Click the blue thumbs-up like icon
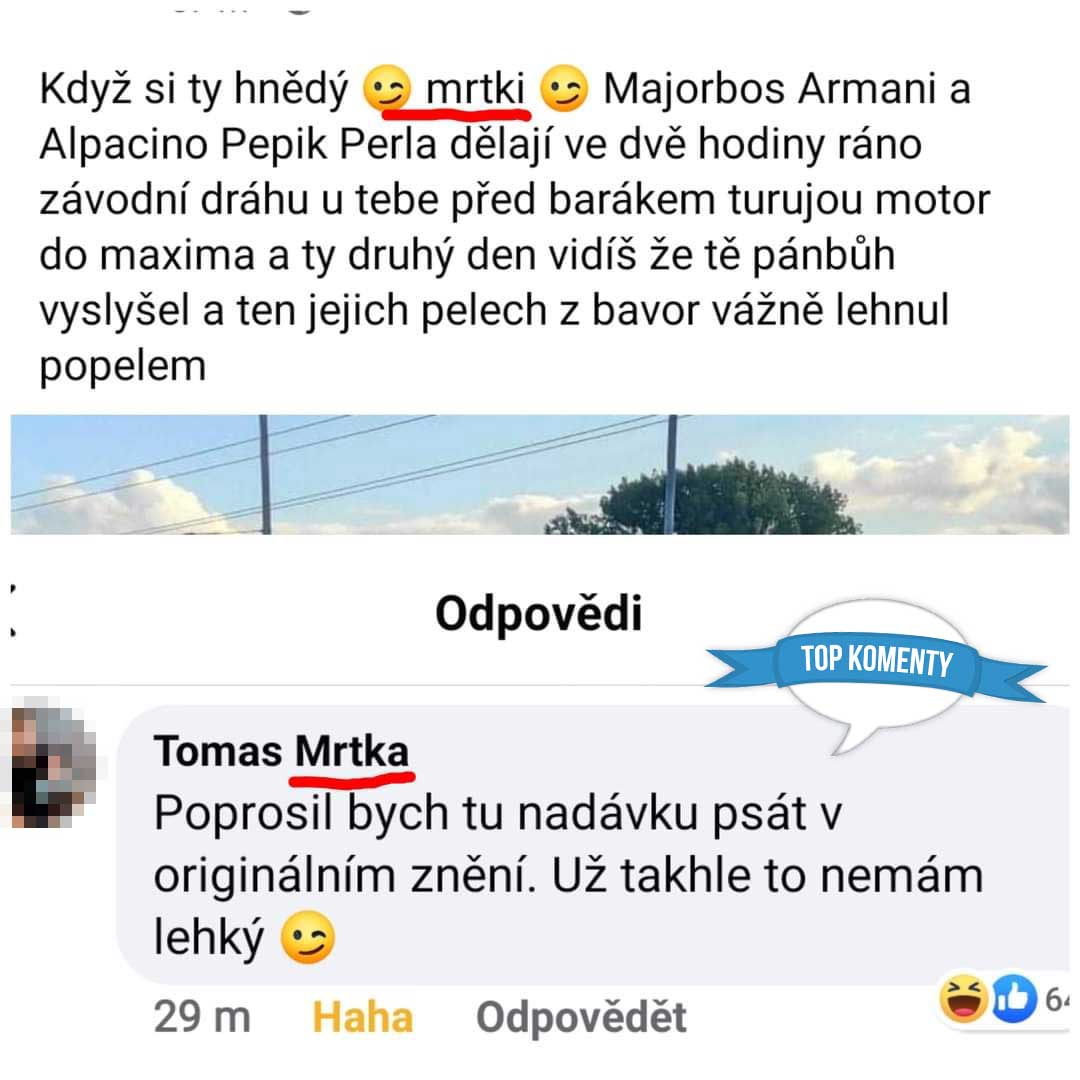The width and height of the screenshot is (1080, 1080). pyautogui.click(x=1014, y=998)
